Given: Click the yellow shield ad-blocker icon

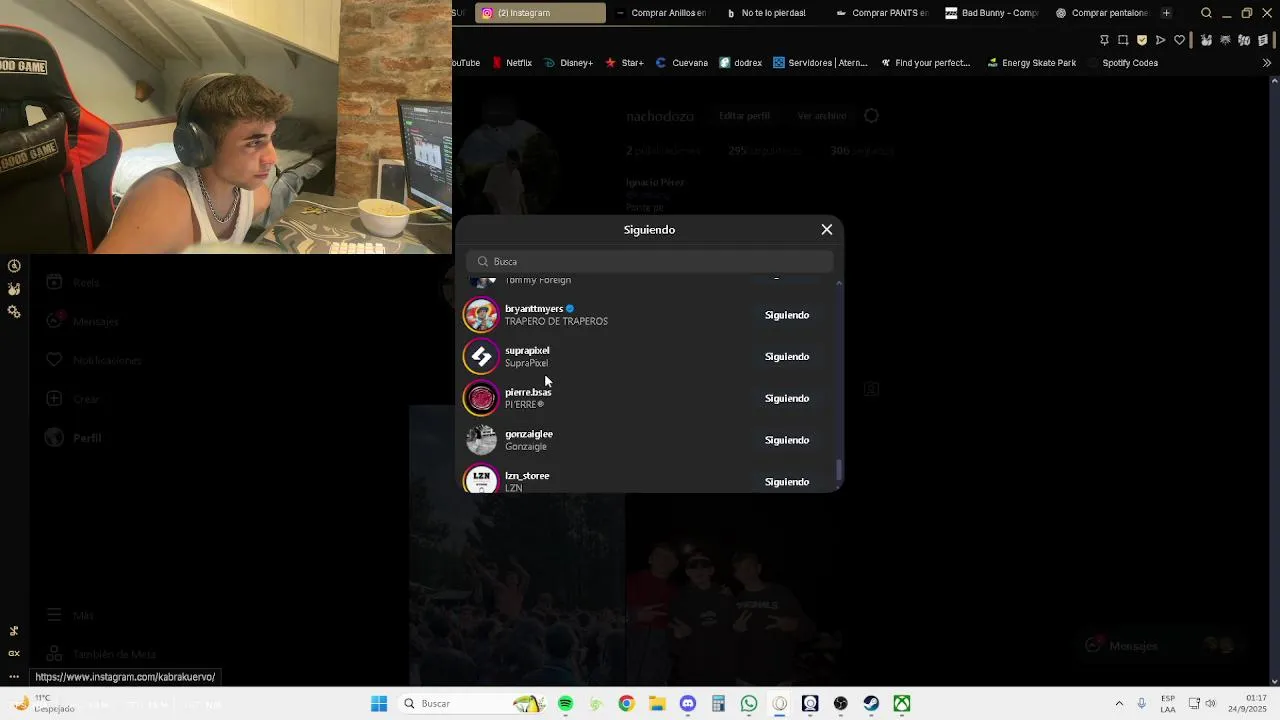Looking at the screenshot, I should 1142,40.
